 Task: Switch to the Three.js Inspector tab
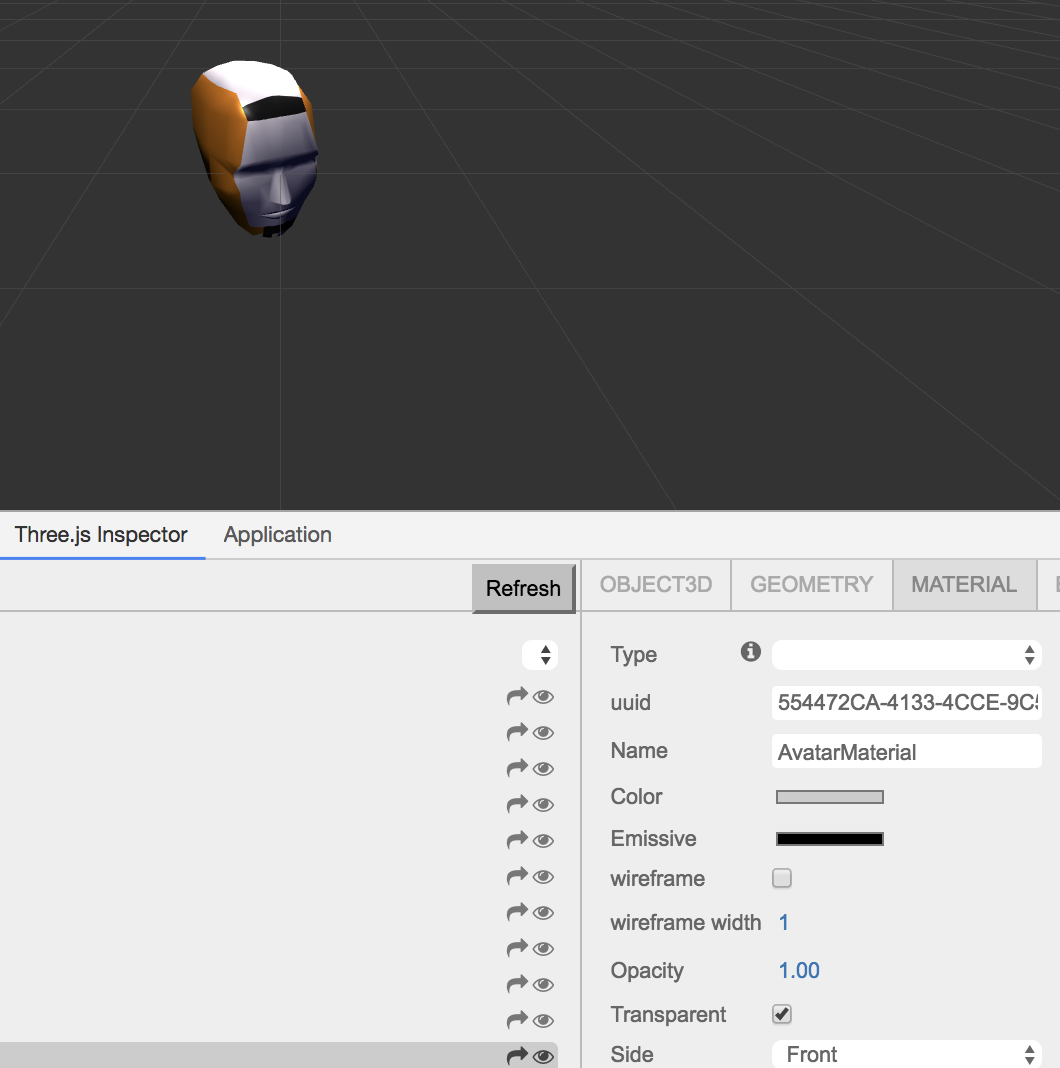[101, 535]
